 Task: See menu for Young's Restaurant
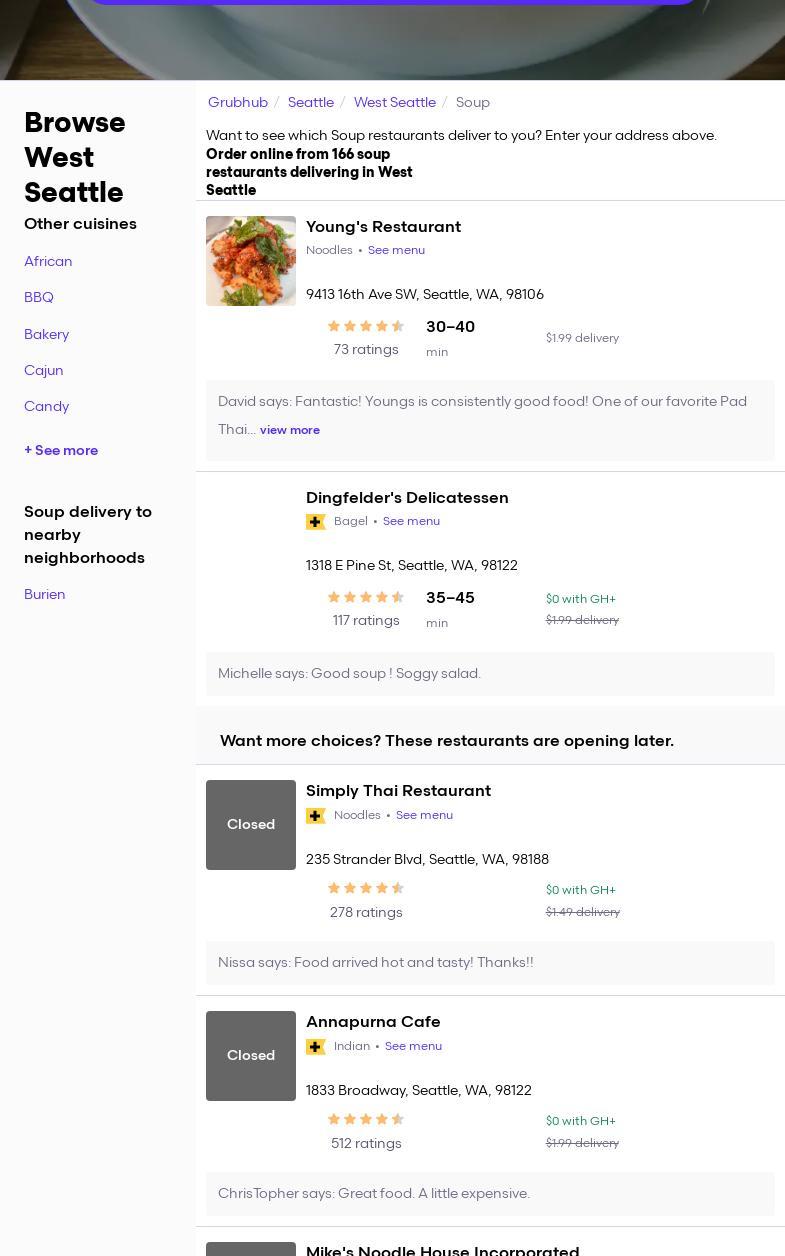[396, 250]
